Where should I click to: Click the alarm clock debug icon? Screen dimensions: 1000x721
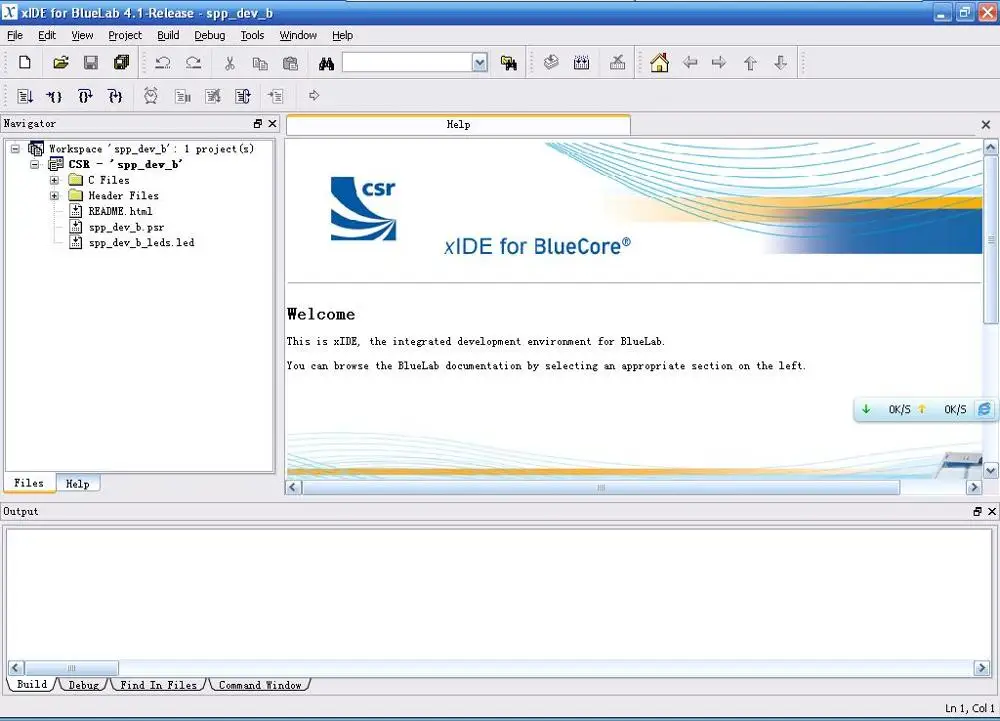coord(151,96)
